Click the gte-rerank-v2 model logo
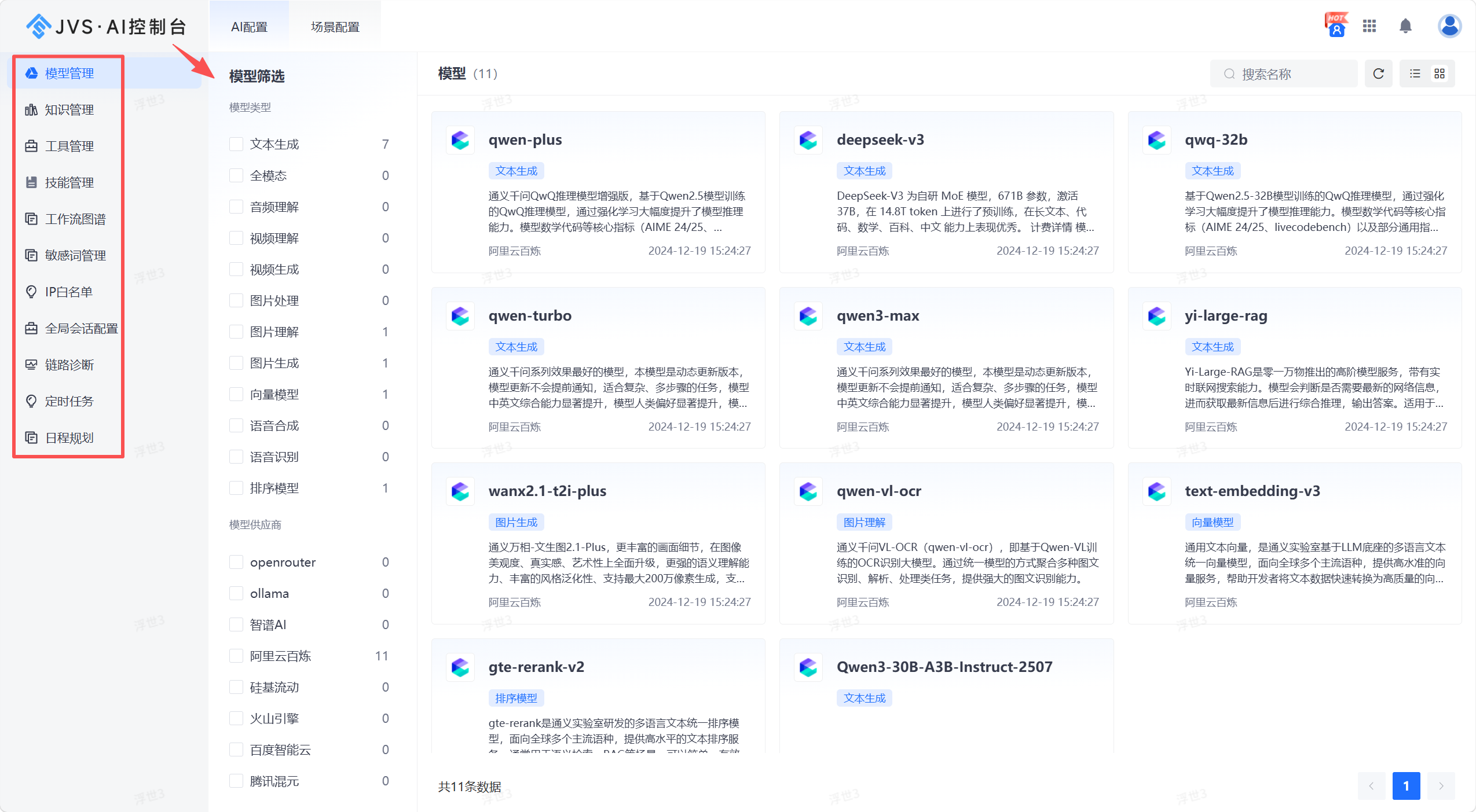 click(460, 667)
